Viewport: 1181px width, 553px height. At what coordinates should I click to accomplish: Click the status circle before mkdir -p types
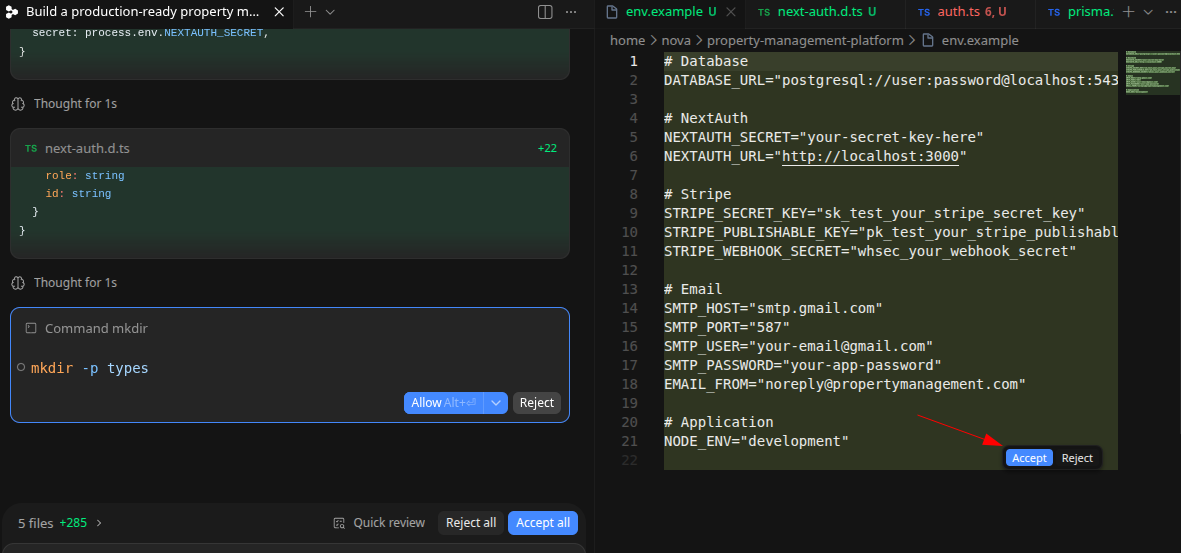click(21, 368)
